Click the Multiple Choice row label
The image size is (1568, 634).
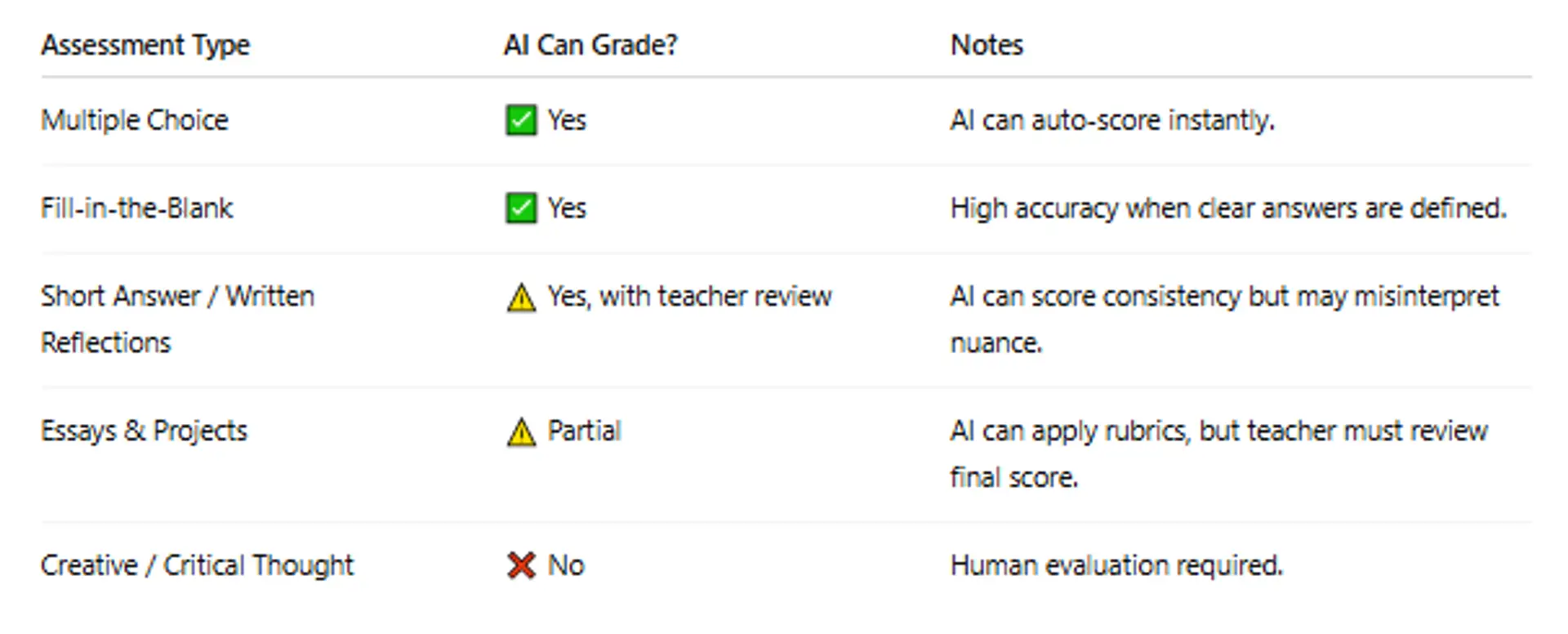pyautogui.click(x=135, y=120)
